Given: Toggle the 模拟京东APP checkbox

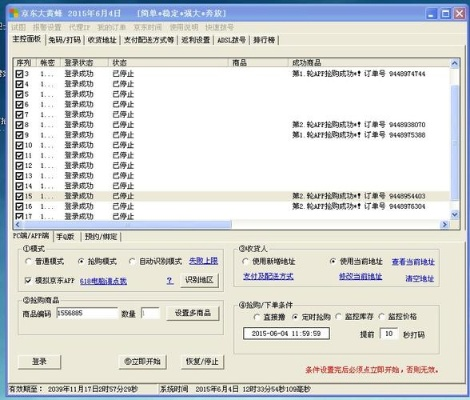Looking at the screenshot, I should pyautogui.click(x=28, y=281).
